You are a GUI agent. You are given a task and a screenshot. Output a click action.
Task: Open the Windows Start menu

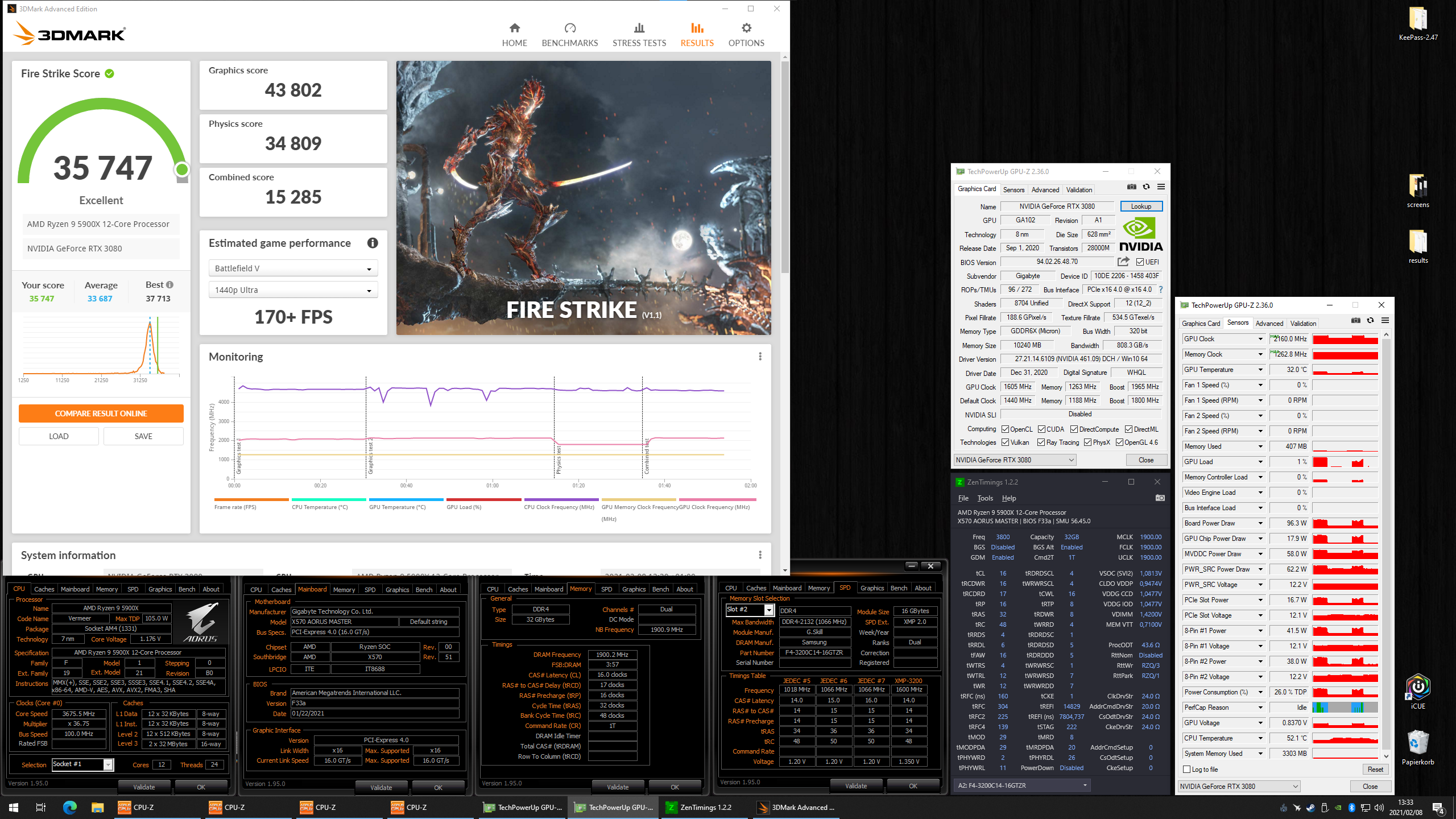pos(14,808)
